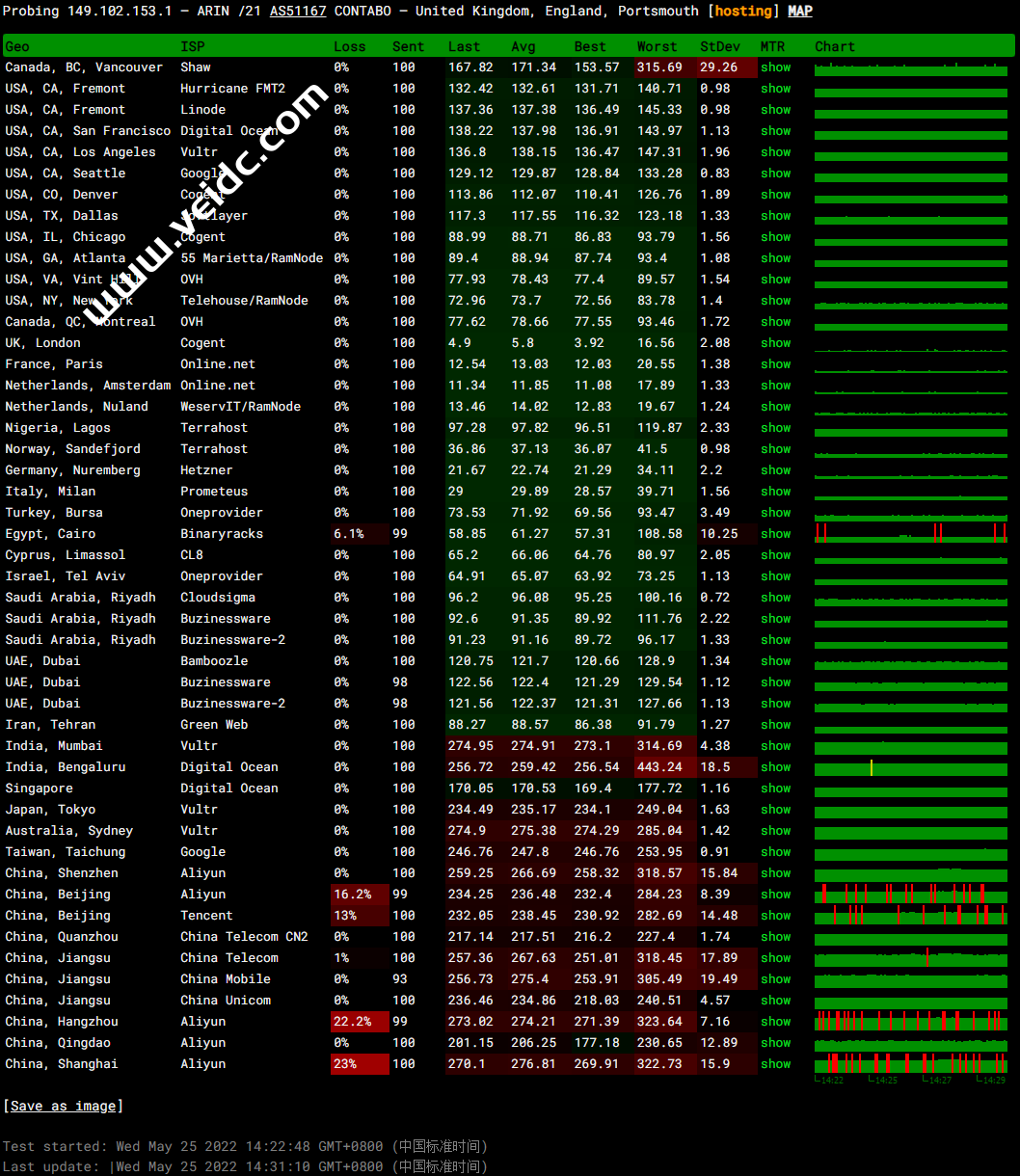Show MTR for France, Paris Online.net
Viewport: 1020px width, 1176px height.
[775, 364]
